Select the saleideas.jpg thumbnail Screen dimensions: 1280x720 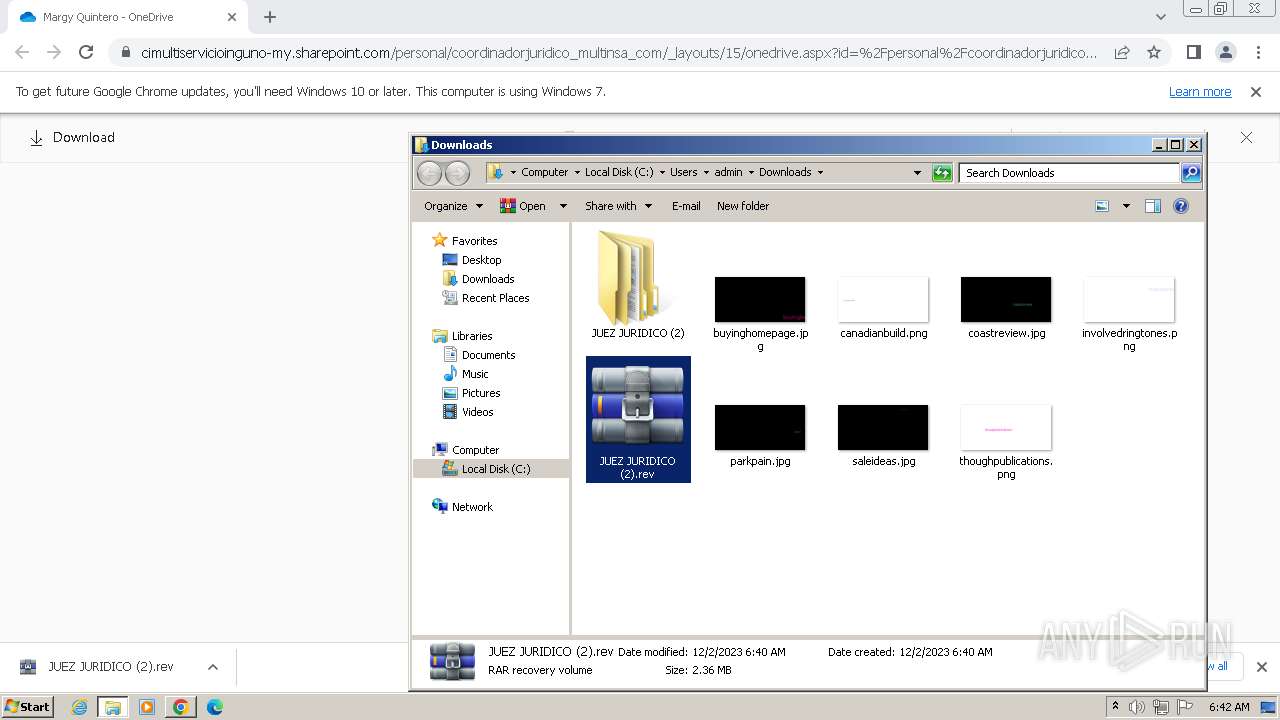pyautogui.click(x=883, y=428)
